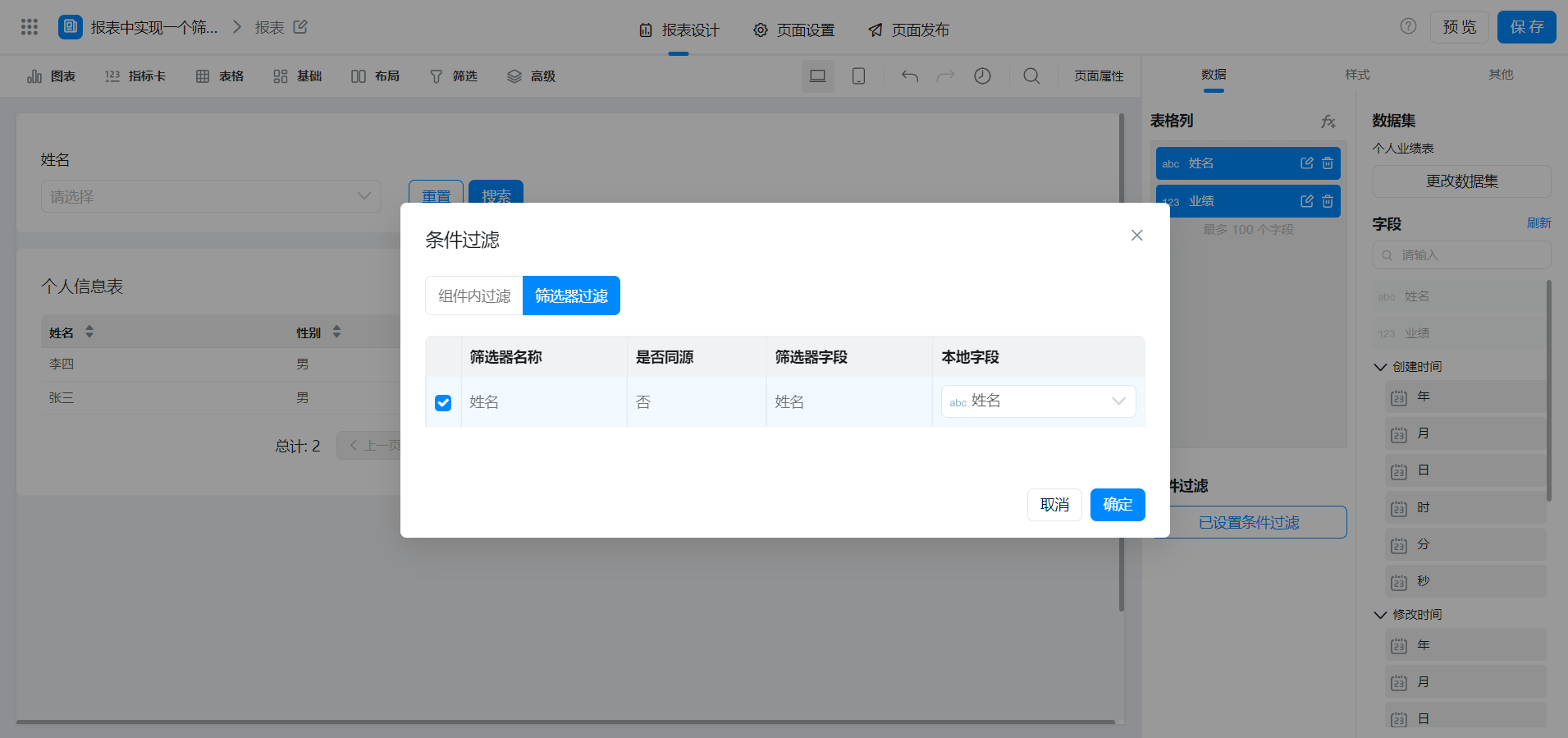Click the canvas horizontal scrollbar

pos(565,722)
